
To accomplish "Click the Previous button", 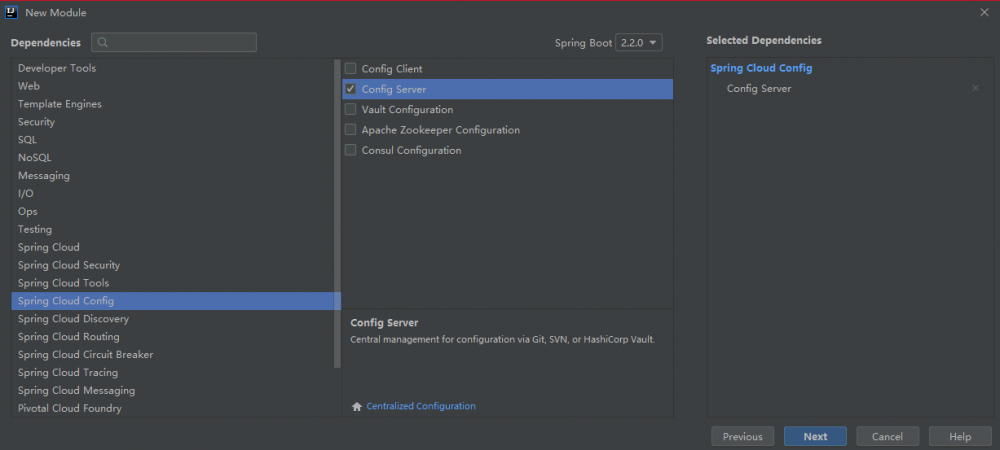I will coord(742,437).
